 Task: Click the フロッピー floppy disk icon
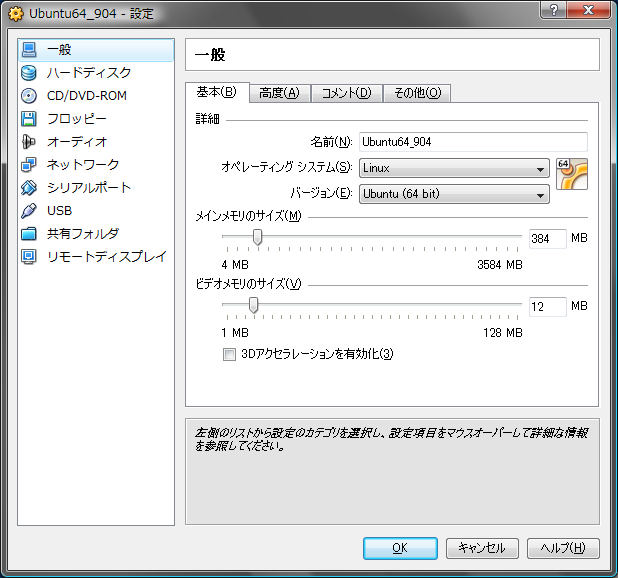29,119
